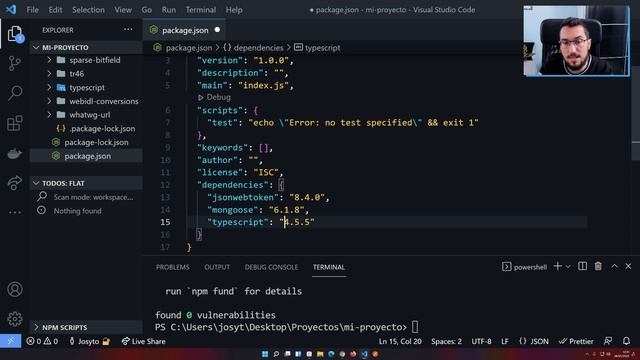The height and width of the screenshot is (360, 640).
Task: Open the Terminal menu
Action: (x=201, y=10)
